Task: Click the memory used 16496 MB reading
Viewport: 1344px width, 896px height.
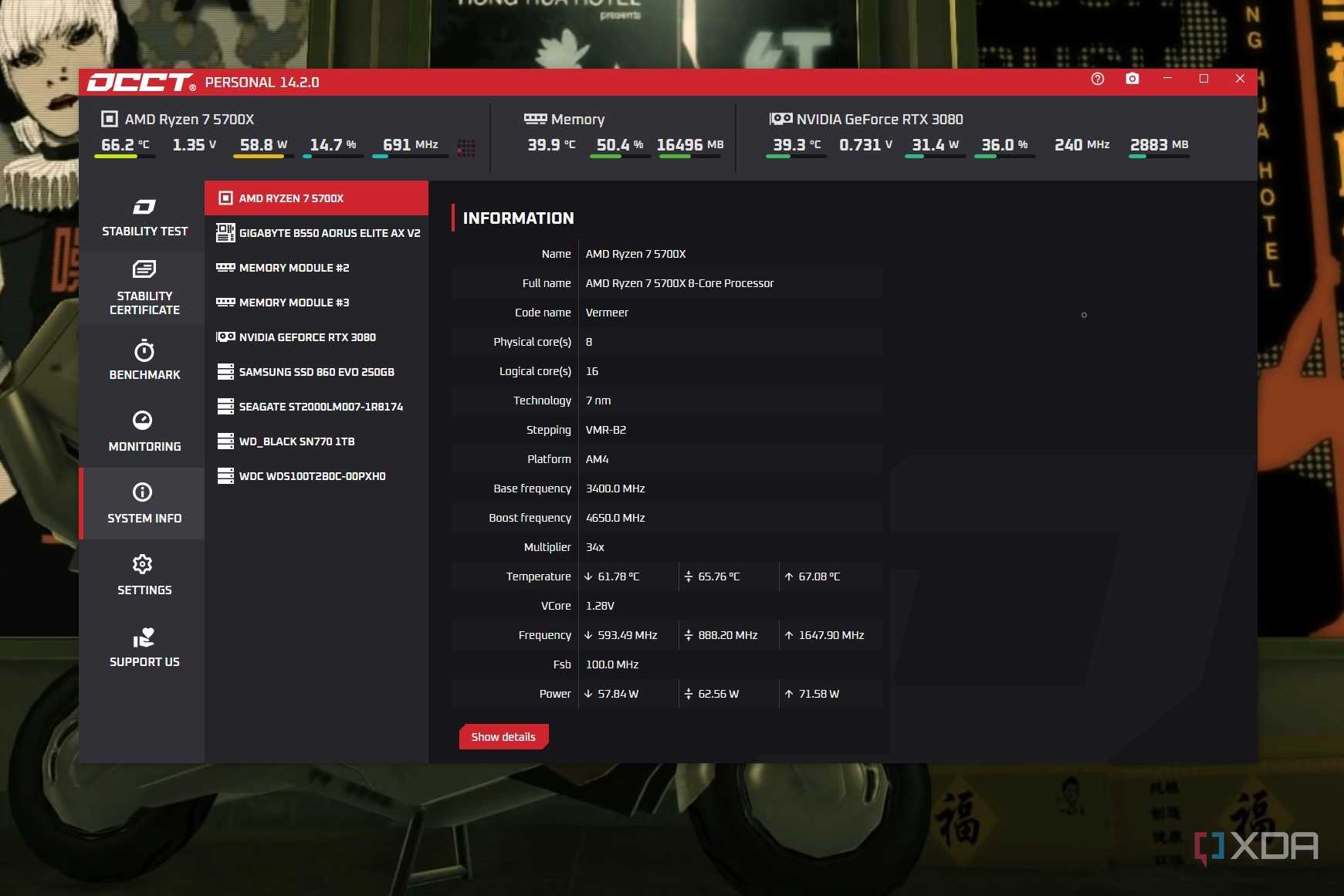Action: coord(690,145)
